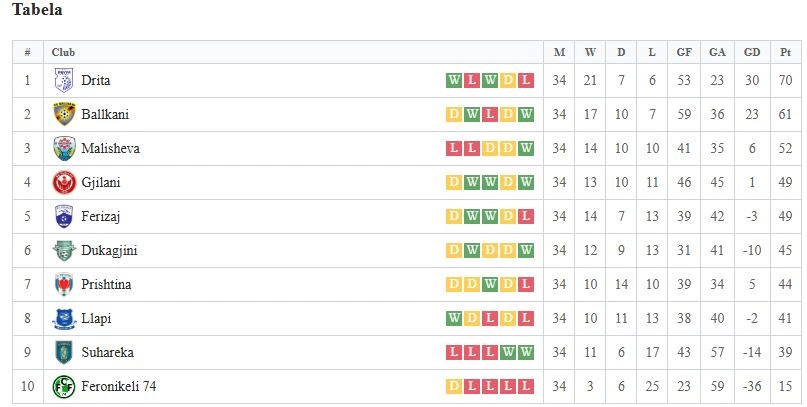The image size is (807, 407).
Task: Click the Suhareka club crest icon
Action: click(64, 352)
